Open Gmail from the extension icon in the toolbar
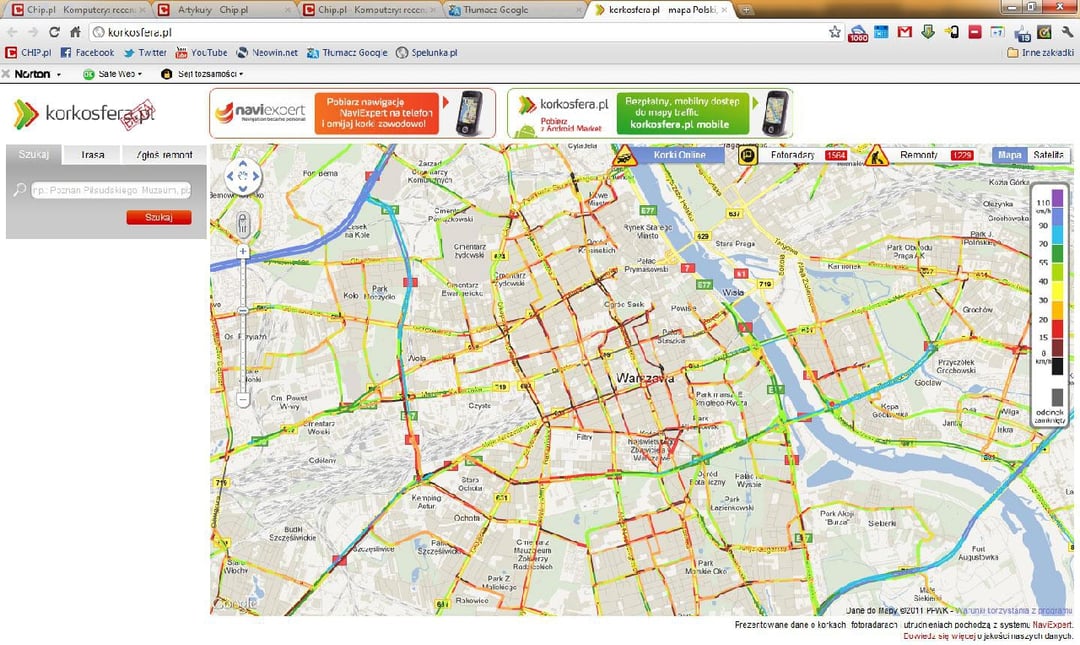 point(904,31)
